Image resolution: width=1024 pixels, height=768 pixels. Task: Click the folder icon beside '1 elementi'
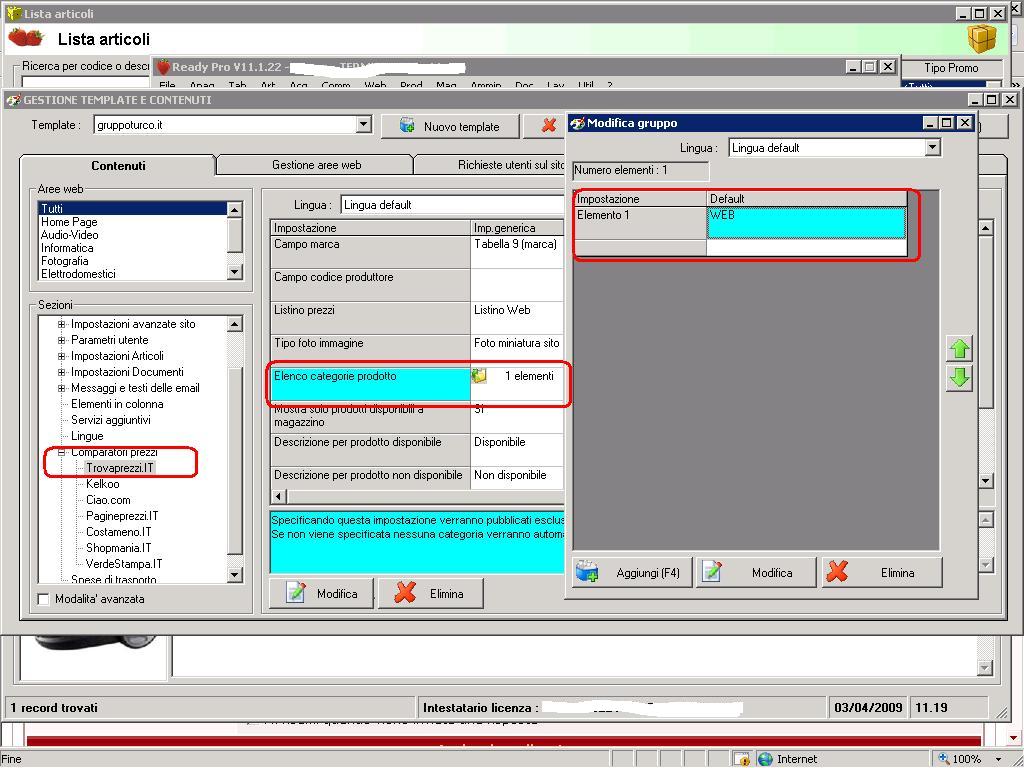coord(479,376)
